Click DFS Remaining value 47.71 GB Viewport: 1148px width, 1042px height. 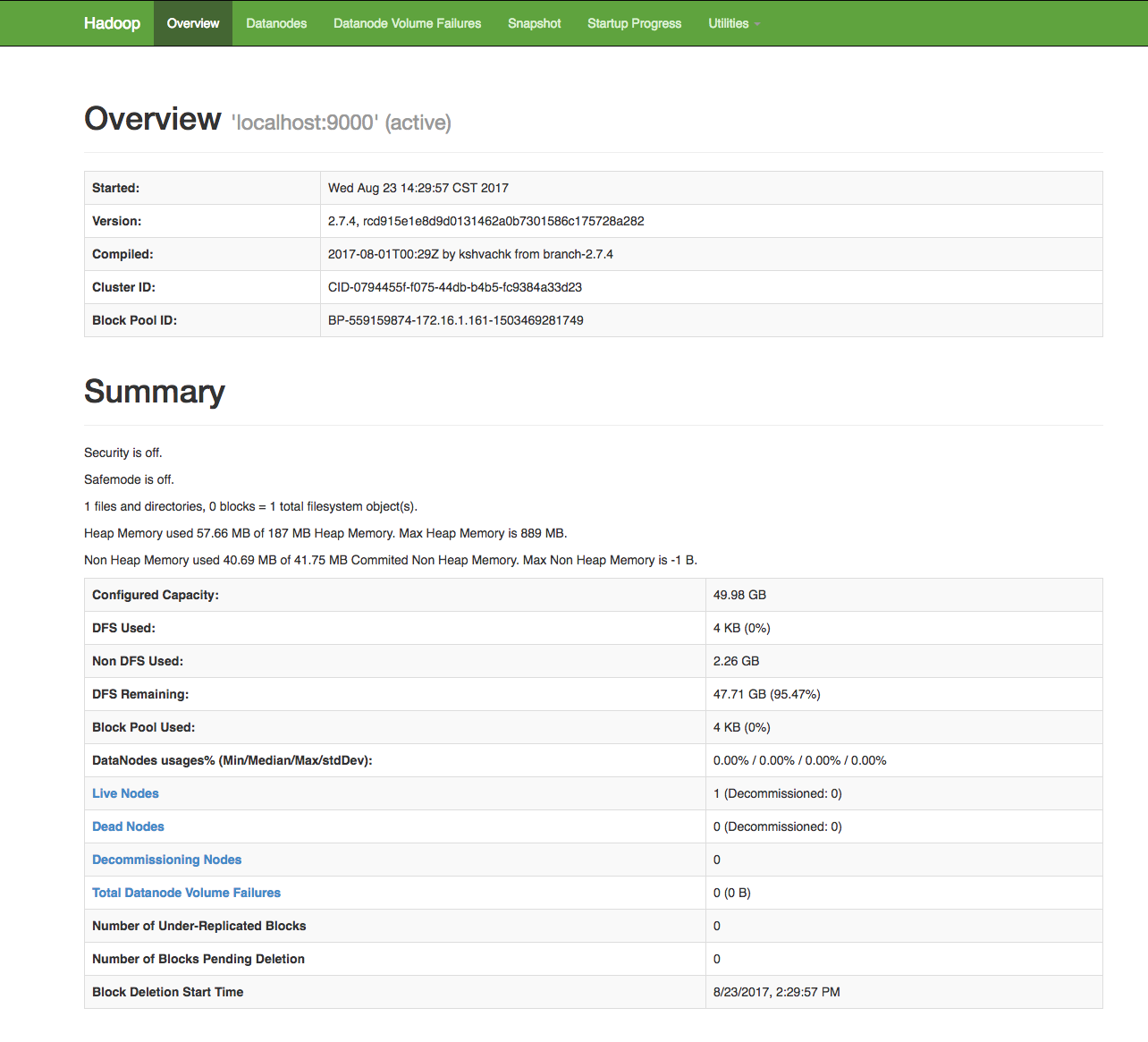(x=766, y=694)
